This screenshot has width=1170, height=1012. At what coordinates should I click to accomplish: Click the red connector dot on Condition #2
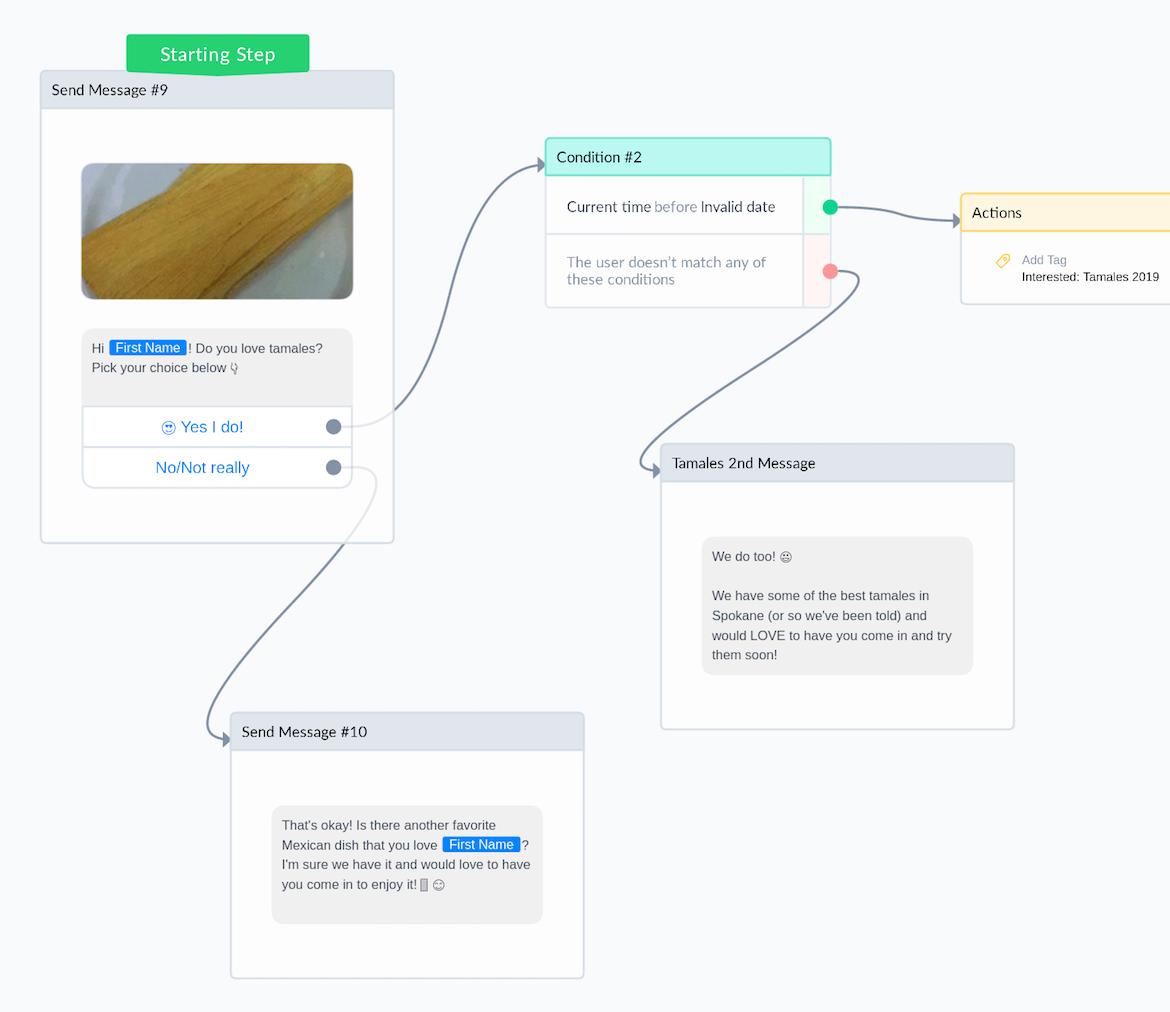830,271
